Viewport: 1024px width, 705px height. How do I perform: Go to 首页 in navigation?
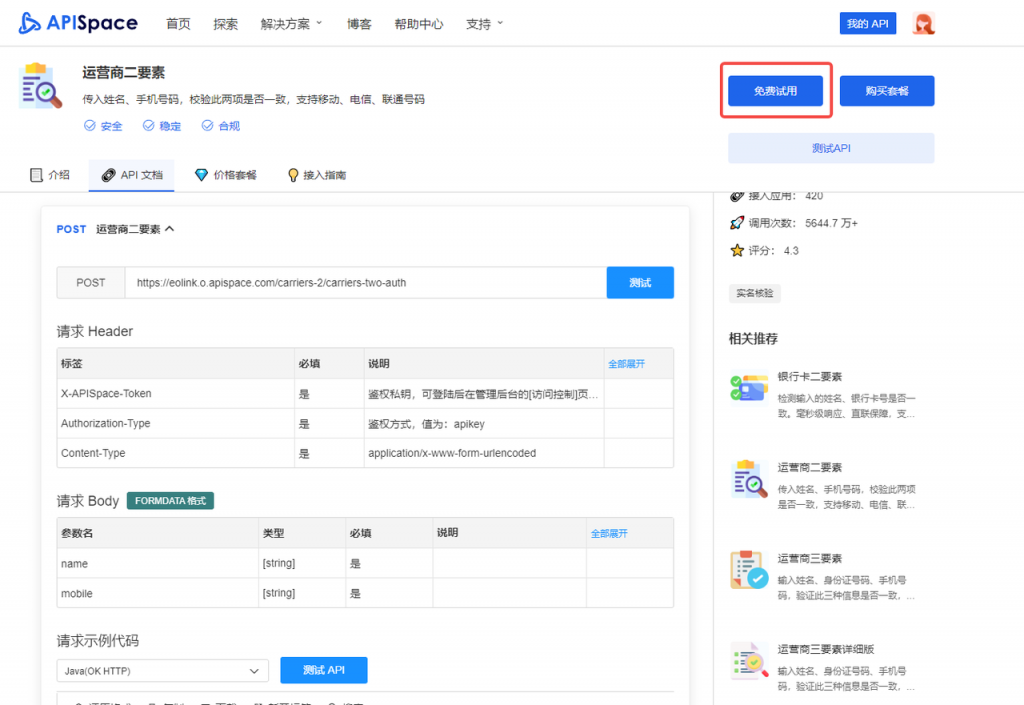click(178, 24)
